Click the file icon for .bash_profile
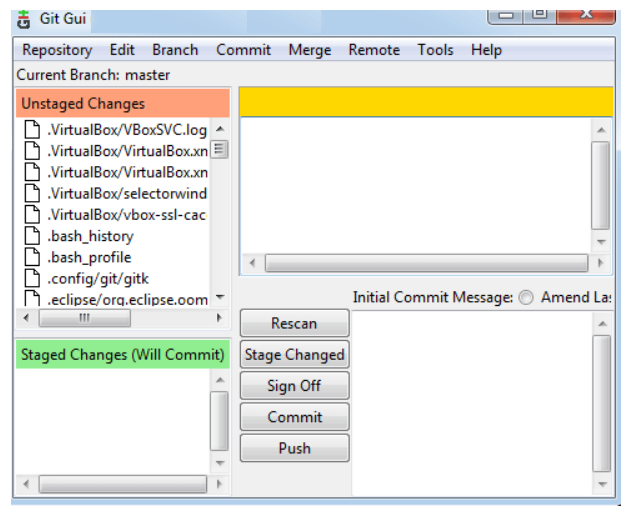Screen dimensions: 632x514 (x=32, y=257)
